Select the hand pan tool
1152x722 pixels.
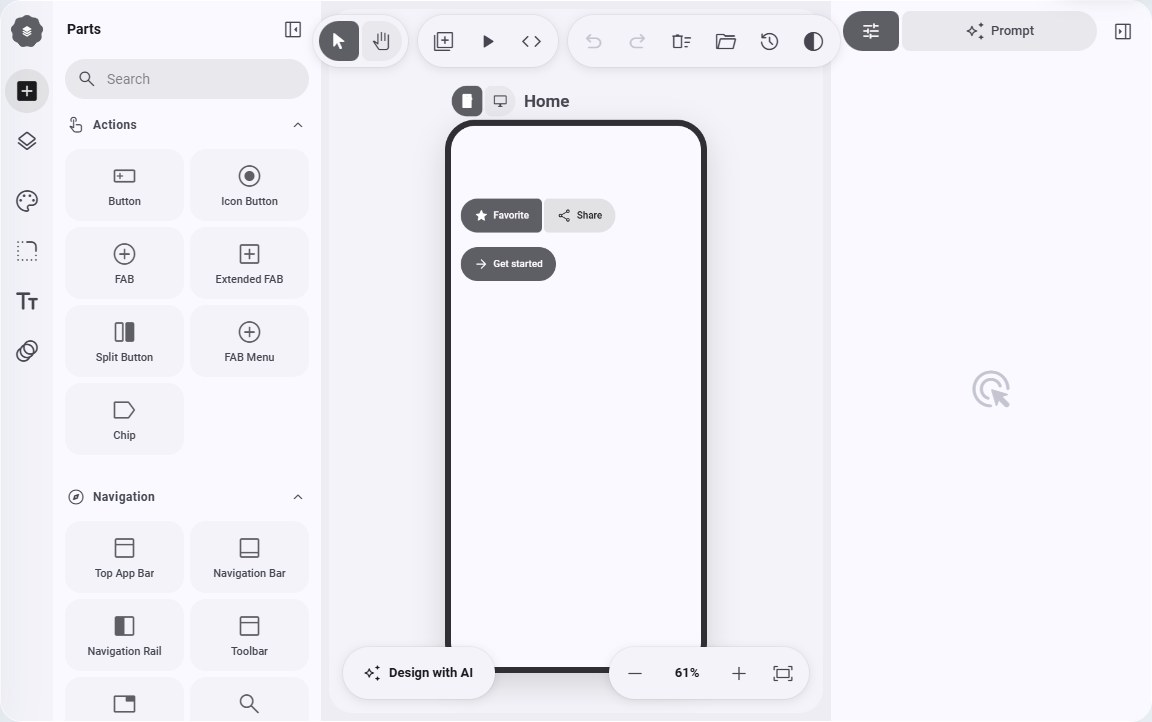381,41
